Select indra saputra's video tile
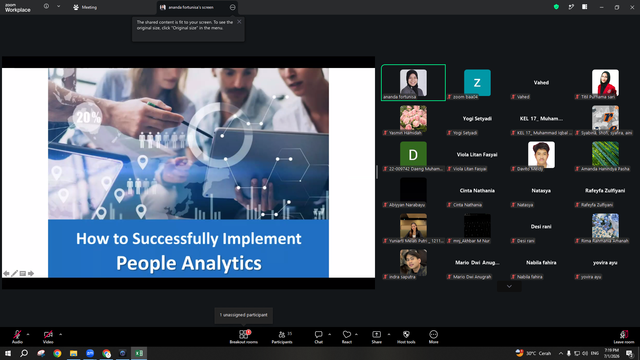Viewport: 640px width, 360px height. pos(413,262)
